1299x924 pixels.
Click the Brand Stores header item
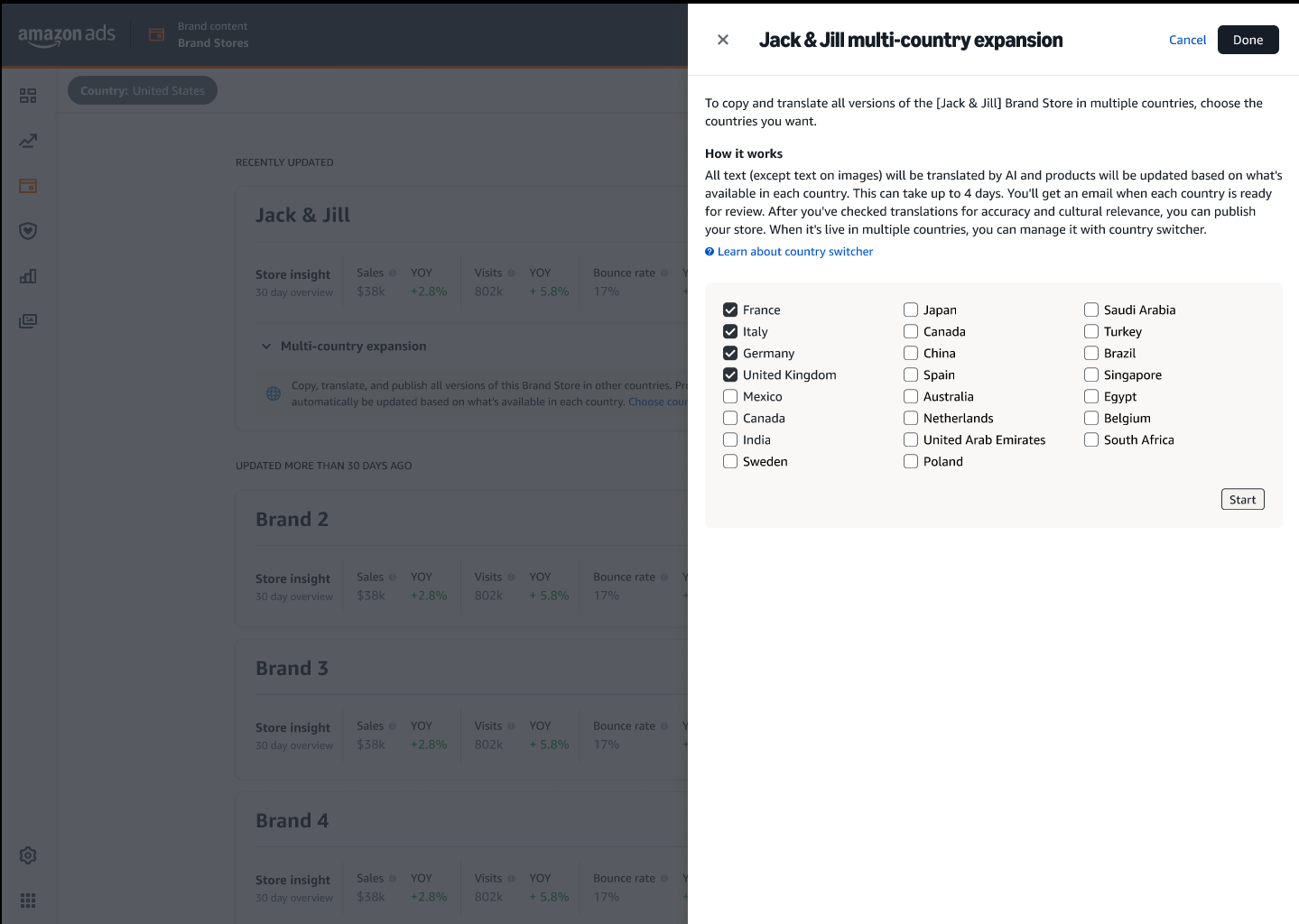[213, 42]
